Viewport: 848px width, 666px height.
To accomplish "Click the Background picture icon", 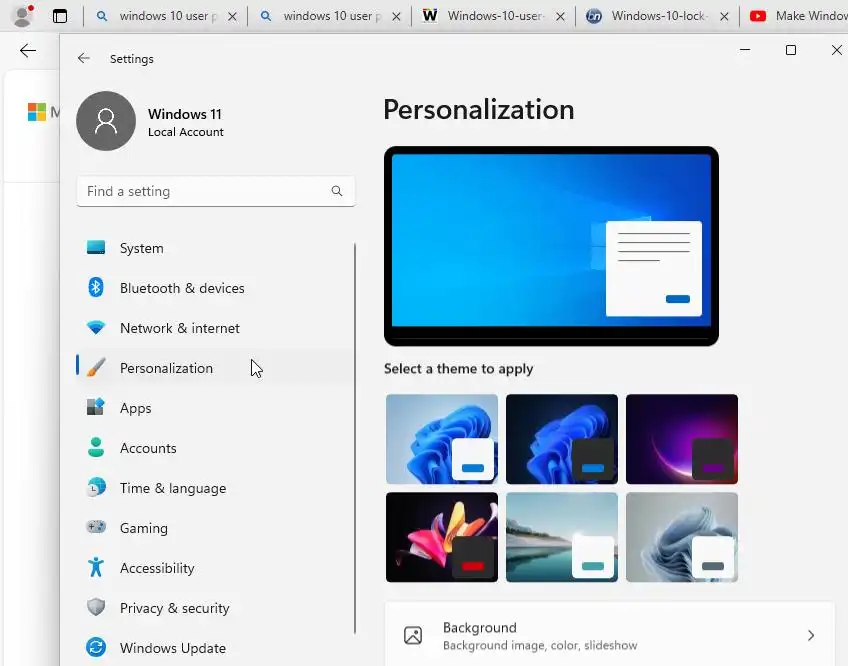I will (x=413, y=635).
